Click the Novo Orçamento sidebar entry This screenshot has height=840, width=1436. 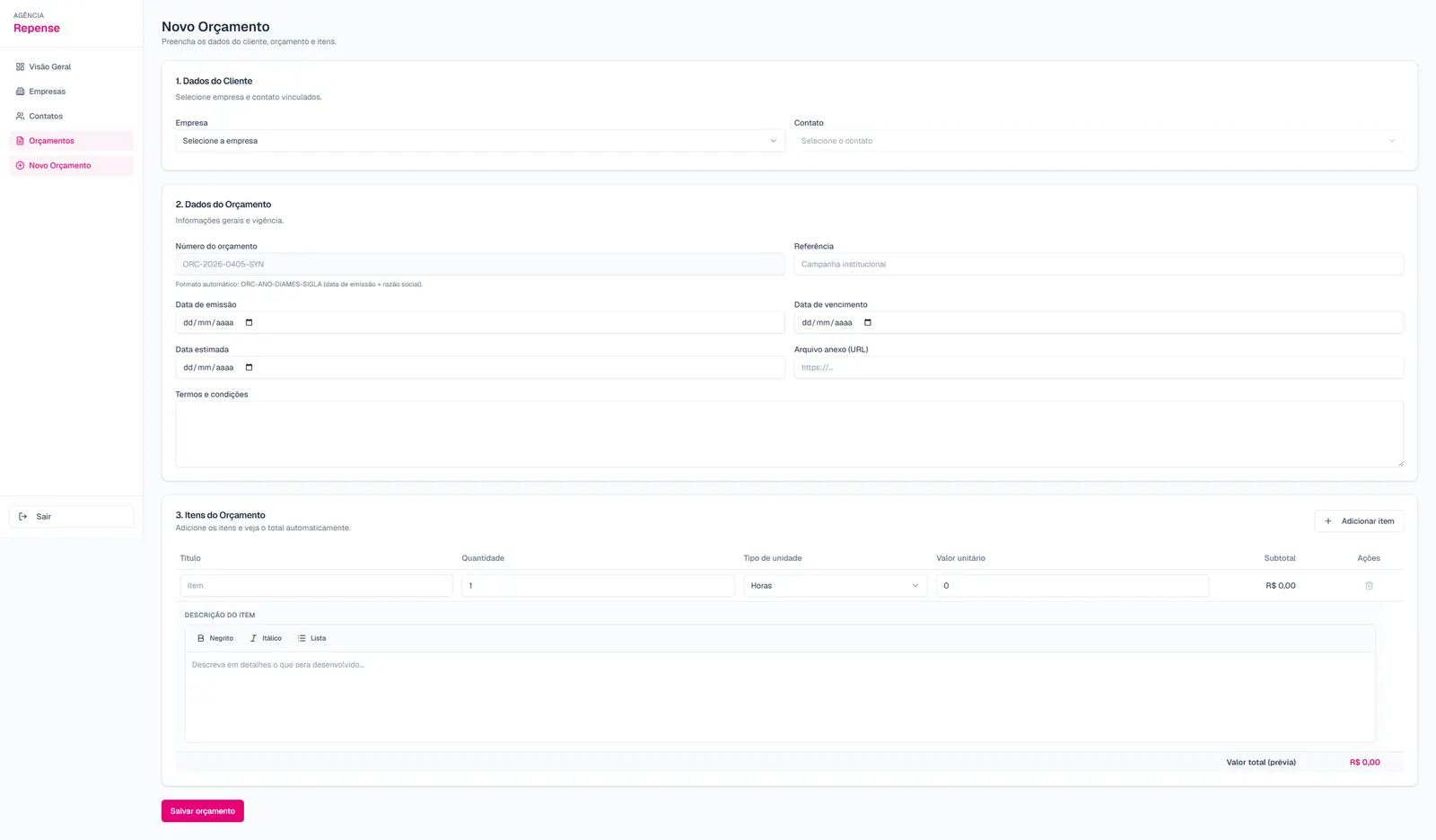[71, 165]
